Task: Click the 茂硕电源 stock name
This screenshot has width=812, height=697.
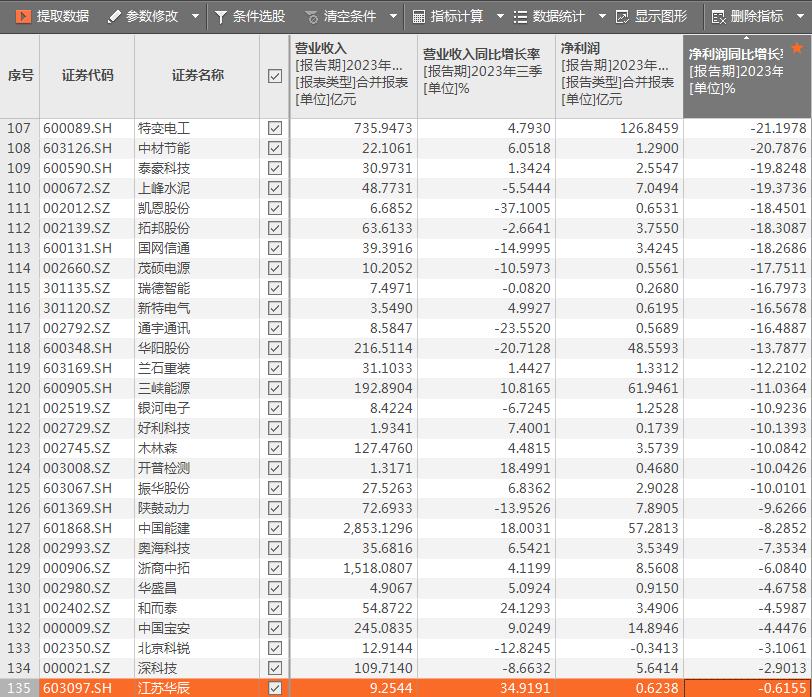Action: click(164, 268)
